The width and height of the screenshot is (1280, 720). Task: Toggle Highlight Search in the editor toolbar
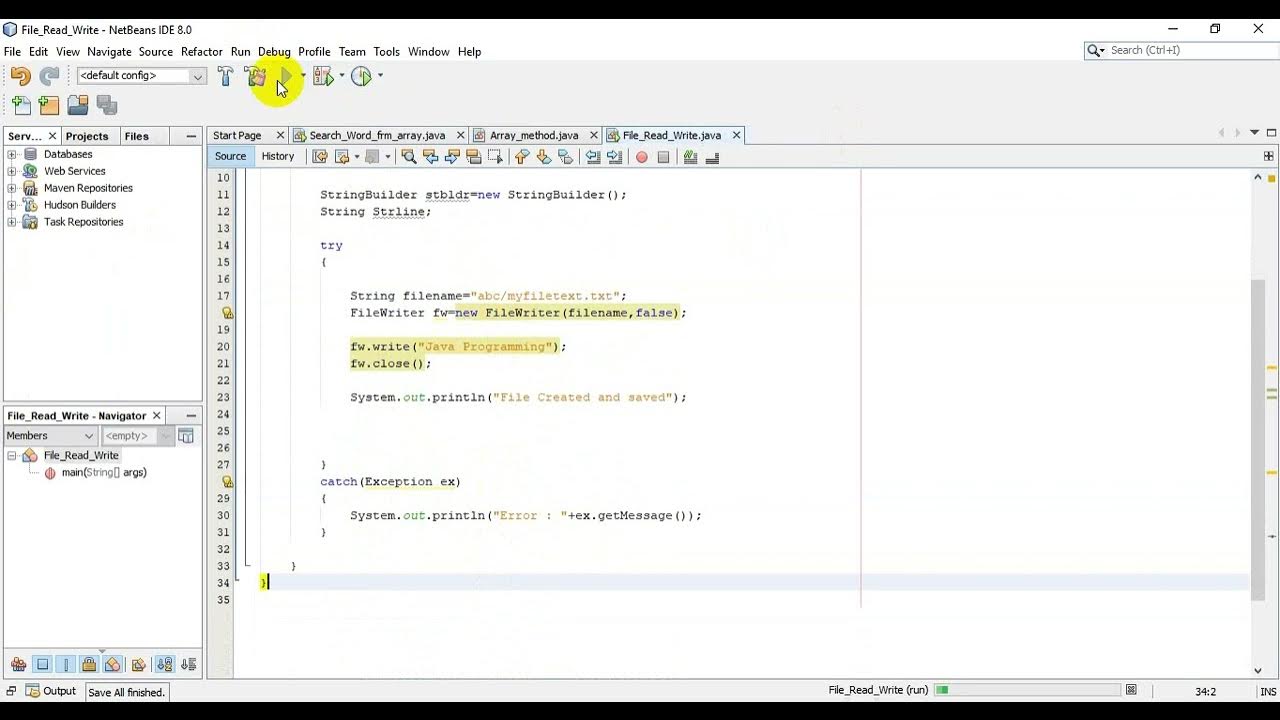tap(474, 157)
